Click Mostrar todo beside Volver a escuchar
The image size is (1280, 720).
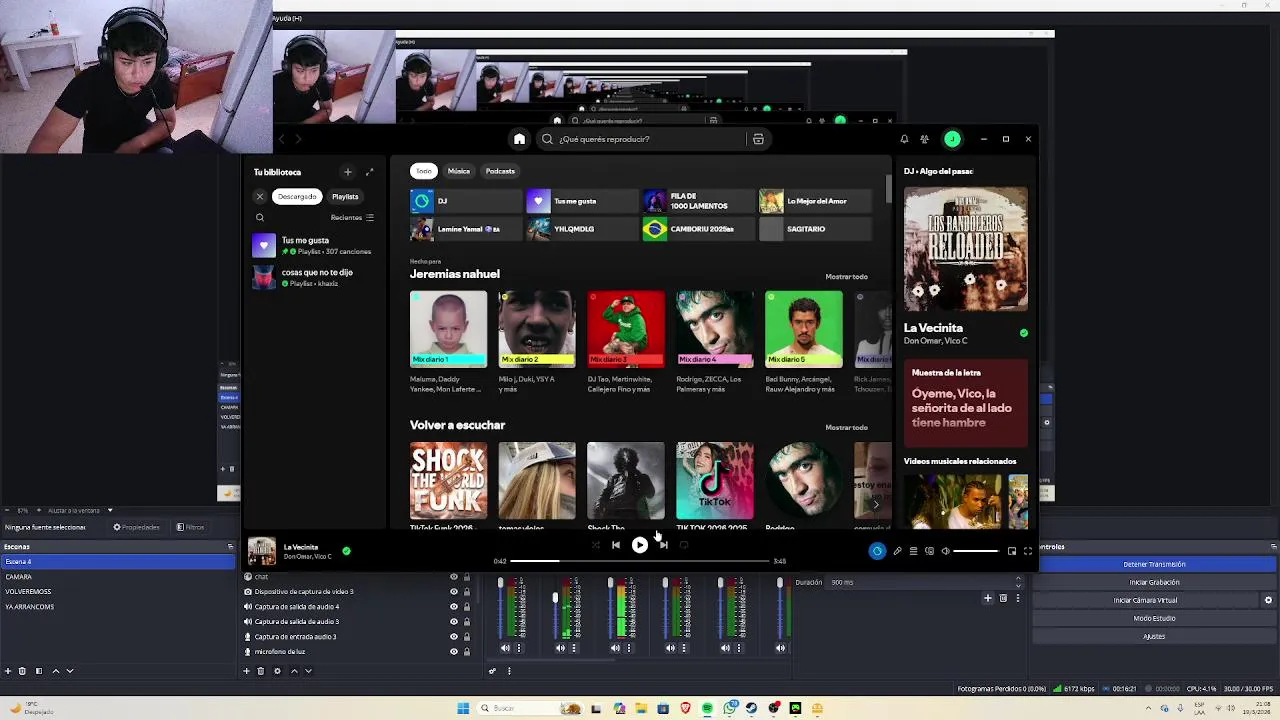(x=846, y=428)
